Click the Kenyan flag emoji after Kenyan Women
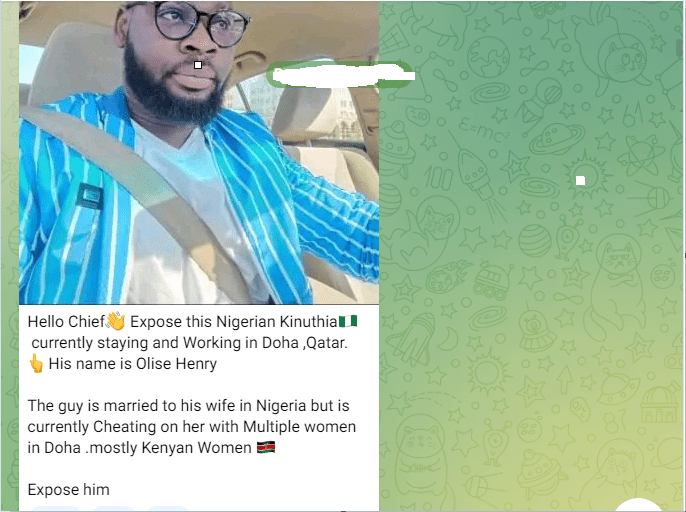This screenshot has width=686, height=512. coord(266,447)
